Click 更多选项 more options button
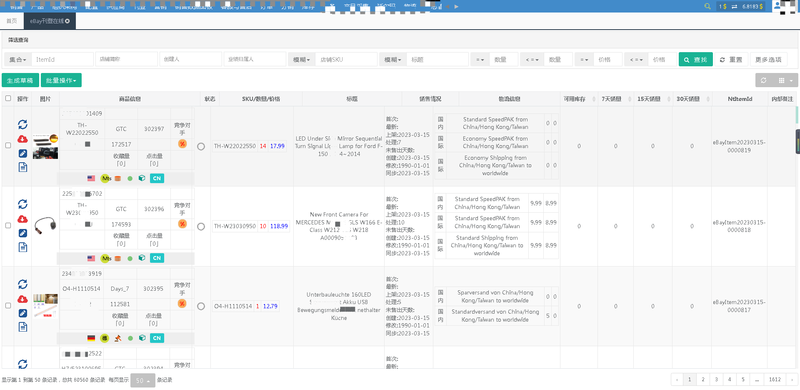Screen dimensions: 800x390 coord(768,59)
